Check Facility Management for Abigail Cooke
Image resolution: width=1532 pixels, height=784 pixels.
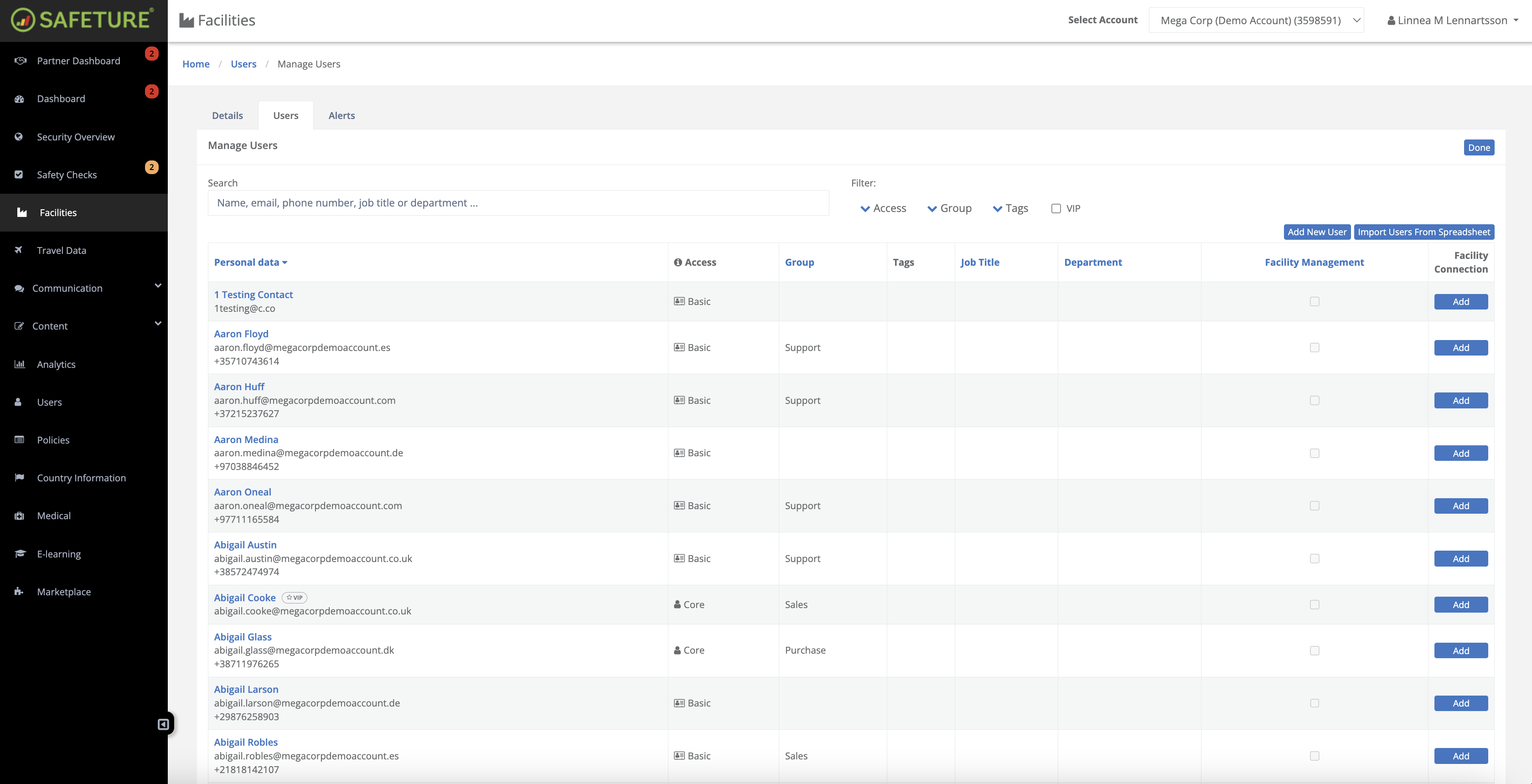click(1315, 604)
